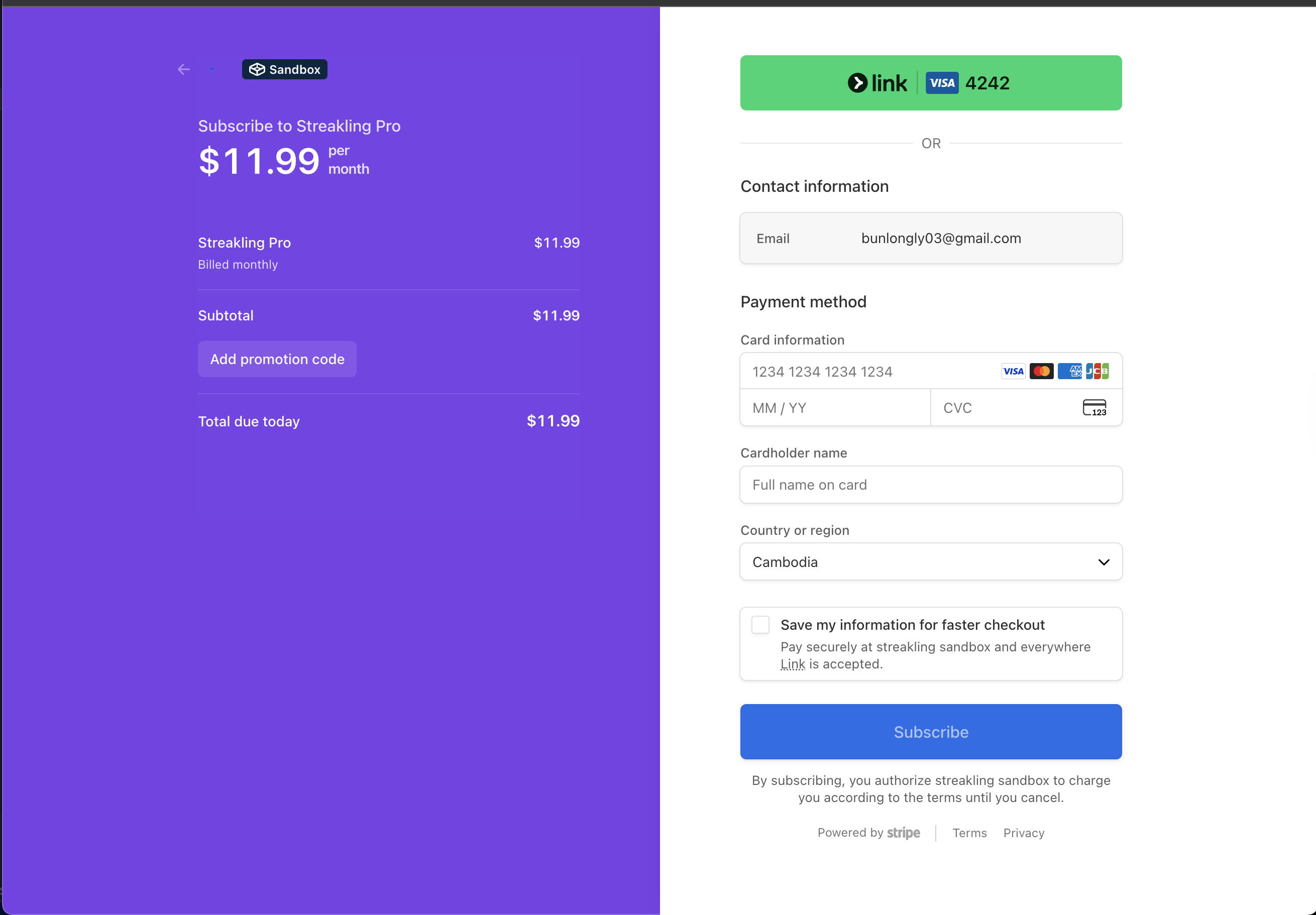Enable save my information checkbox
Screen dimensions: 1316x915
[760, 625]
